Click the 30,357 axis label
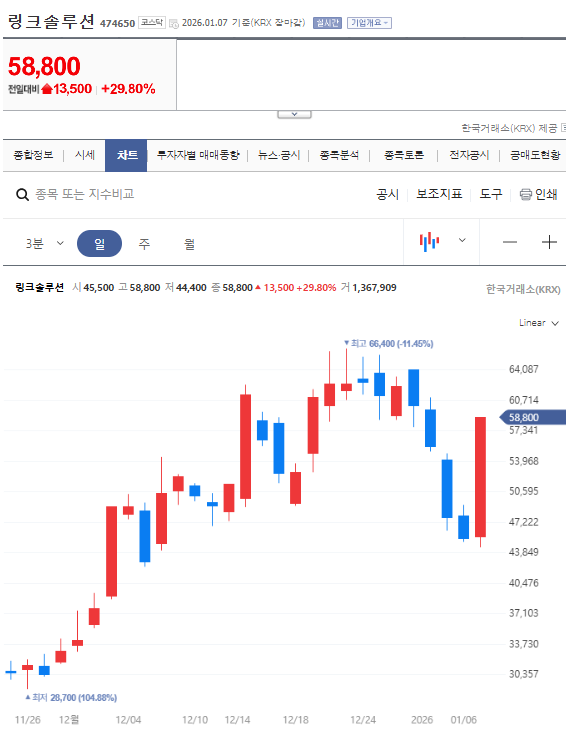 point(524,674)
